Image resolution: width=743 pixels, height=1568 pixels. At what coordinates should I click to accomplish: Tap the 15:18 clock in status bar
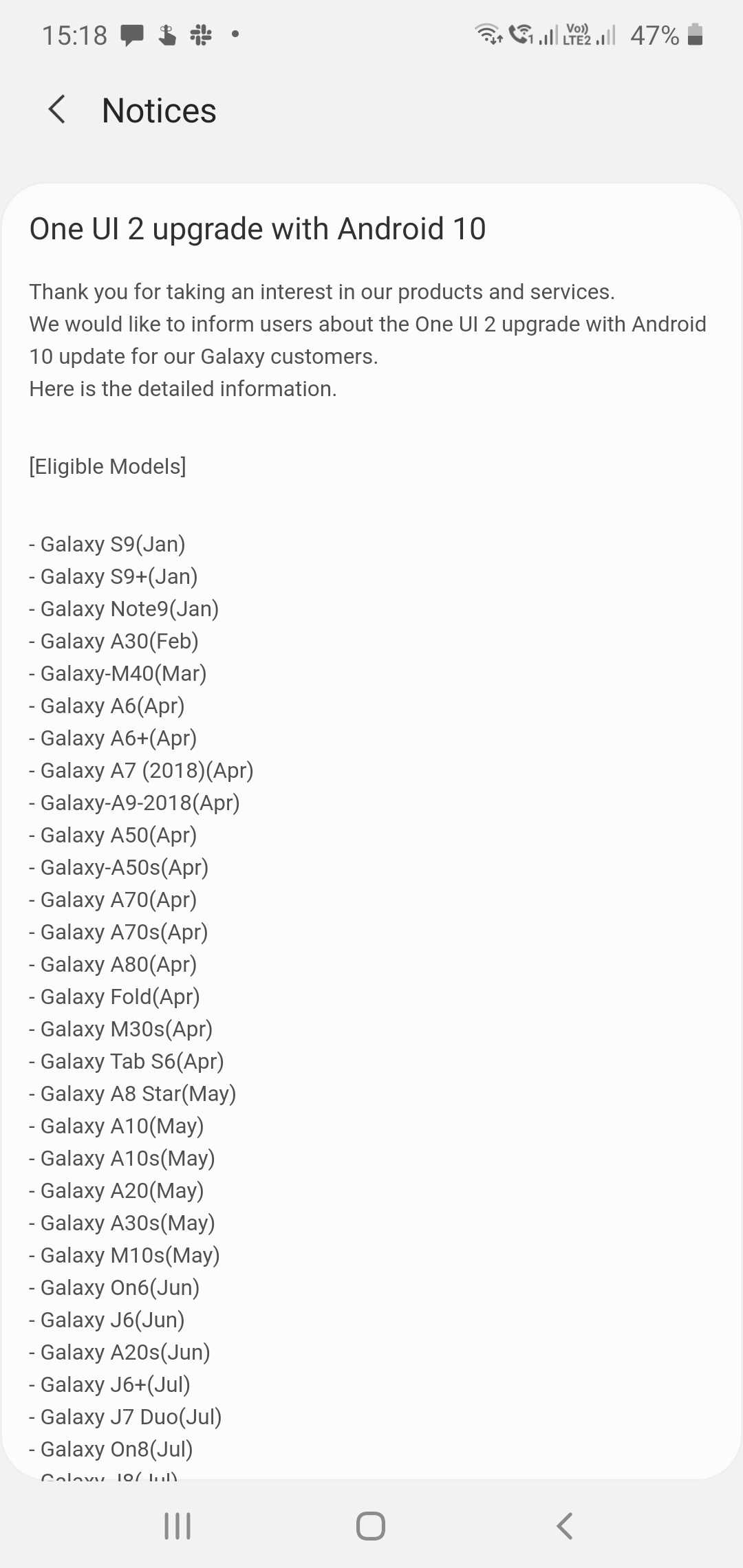(x=74, y=35)
